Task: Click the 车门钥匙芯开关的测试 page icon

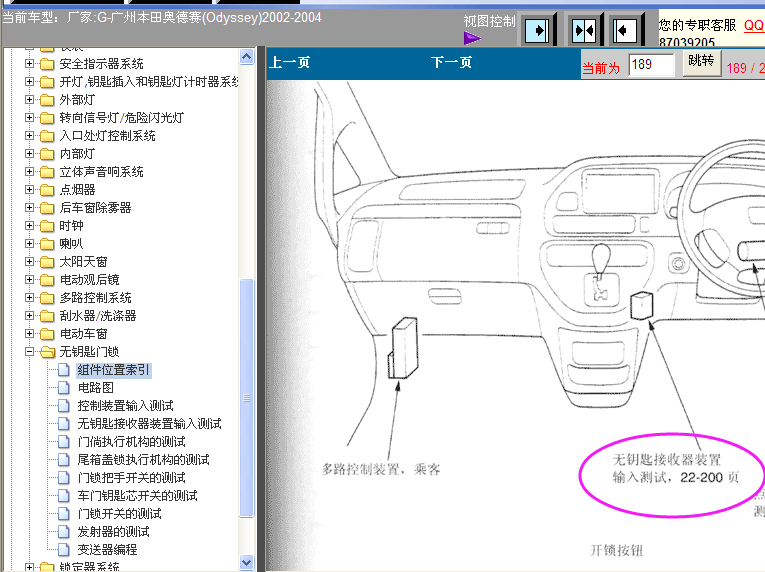Action: (64, 496)
